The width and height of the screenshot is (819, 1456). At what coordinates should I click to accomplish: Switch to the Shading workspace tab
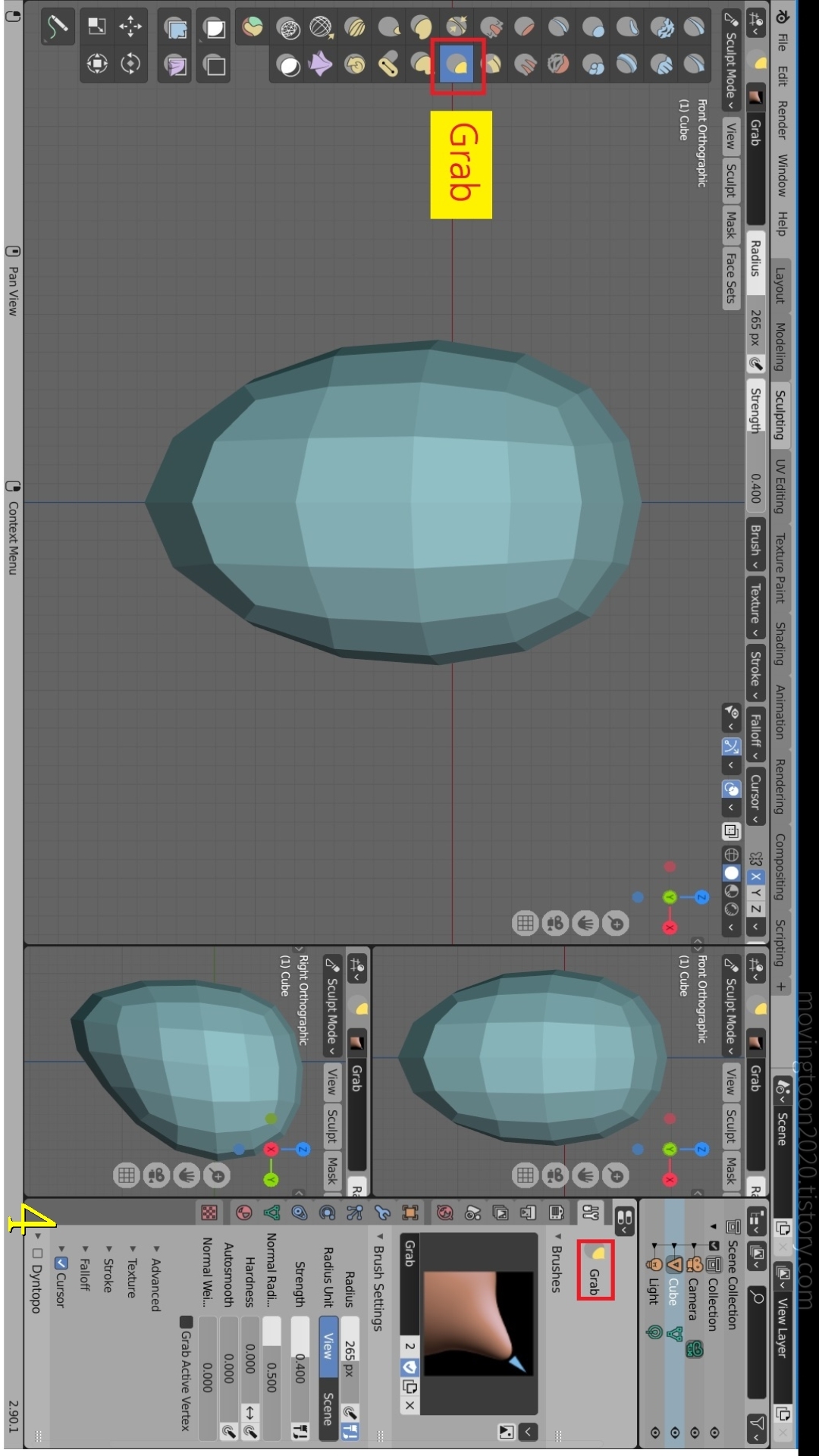tap(780, 643)
